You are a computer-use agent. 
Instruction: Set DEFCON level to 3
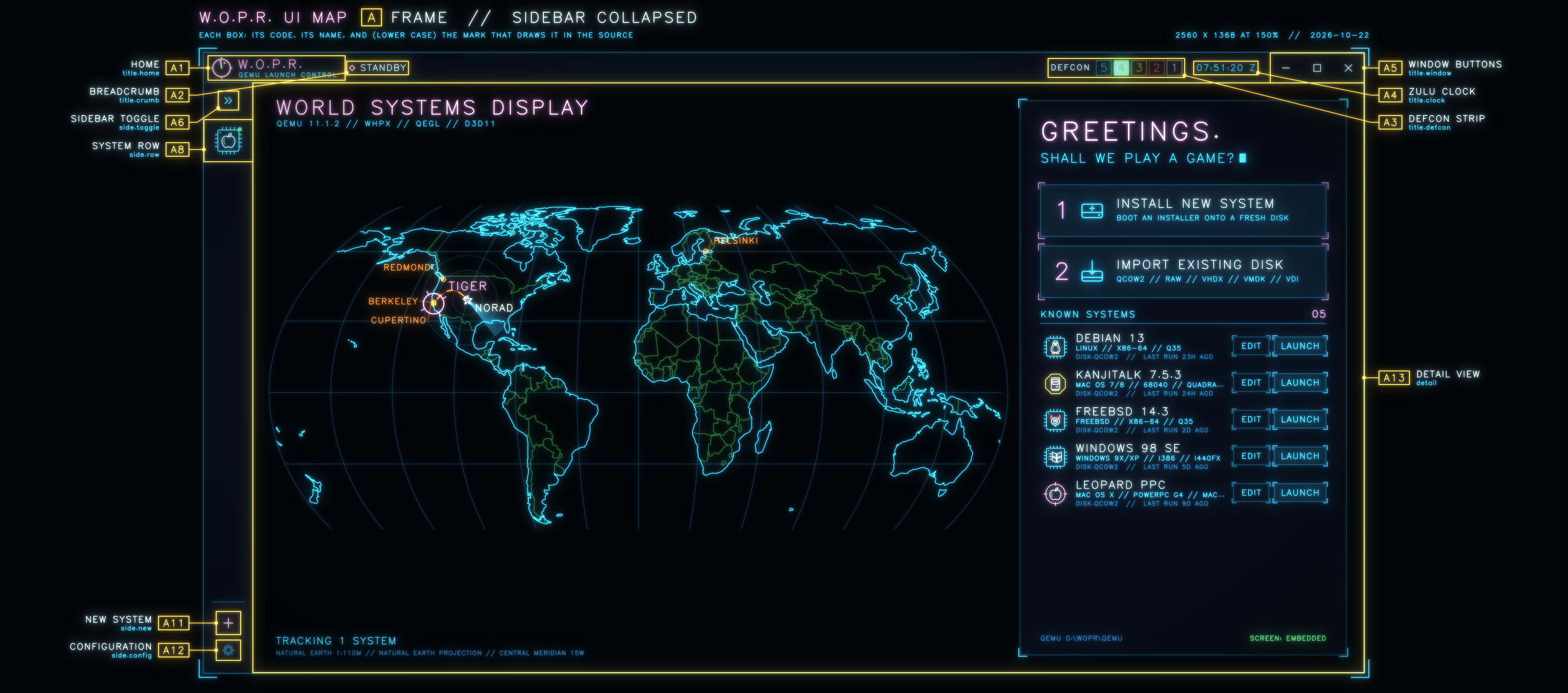point(1139,67)
